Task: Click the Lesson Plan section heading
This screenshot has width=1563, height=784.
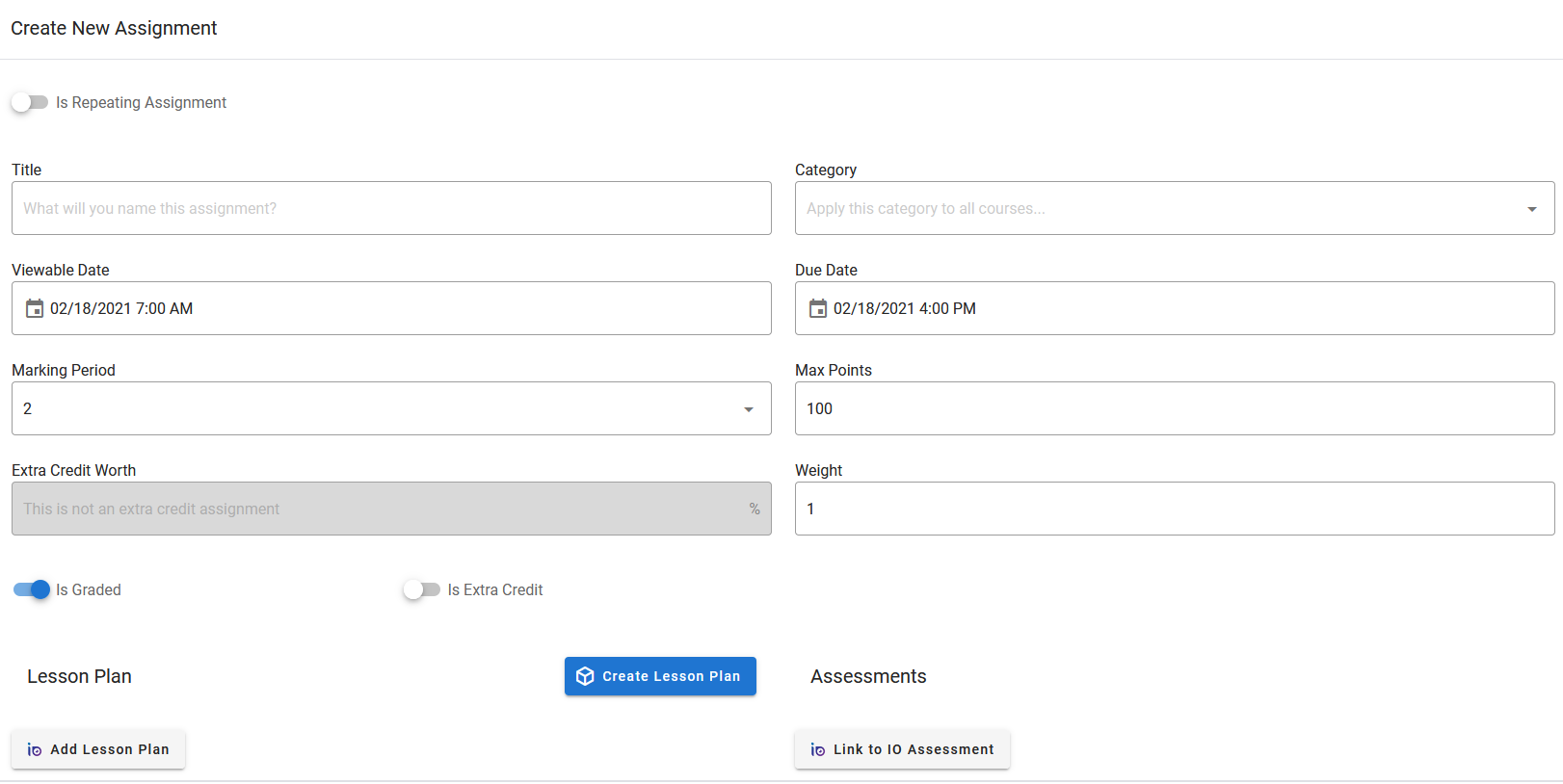Action: coord(79,676)
